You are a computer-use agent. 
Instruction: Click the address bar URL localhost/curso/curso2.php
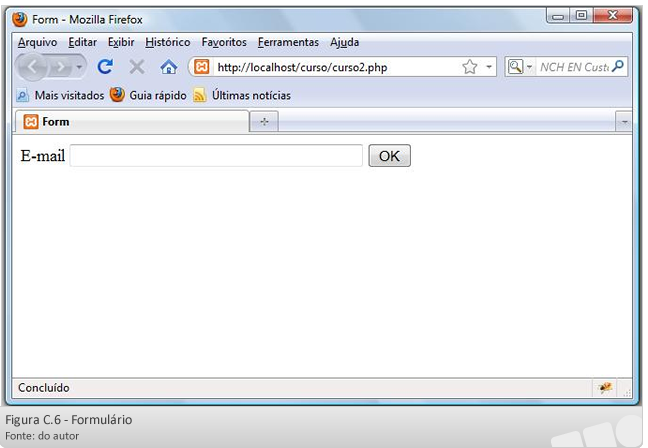(x=302, y=67)
